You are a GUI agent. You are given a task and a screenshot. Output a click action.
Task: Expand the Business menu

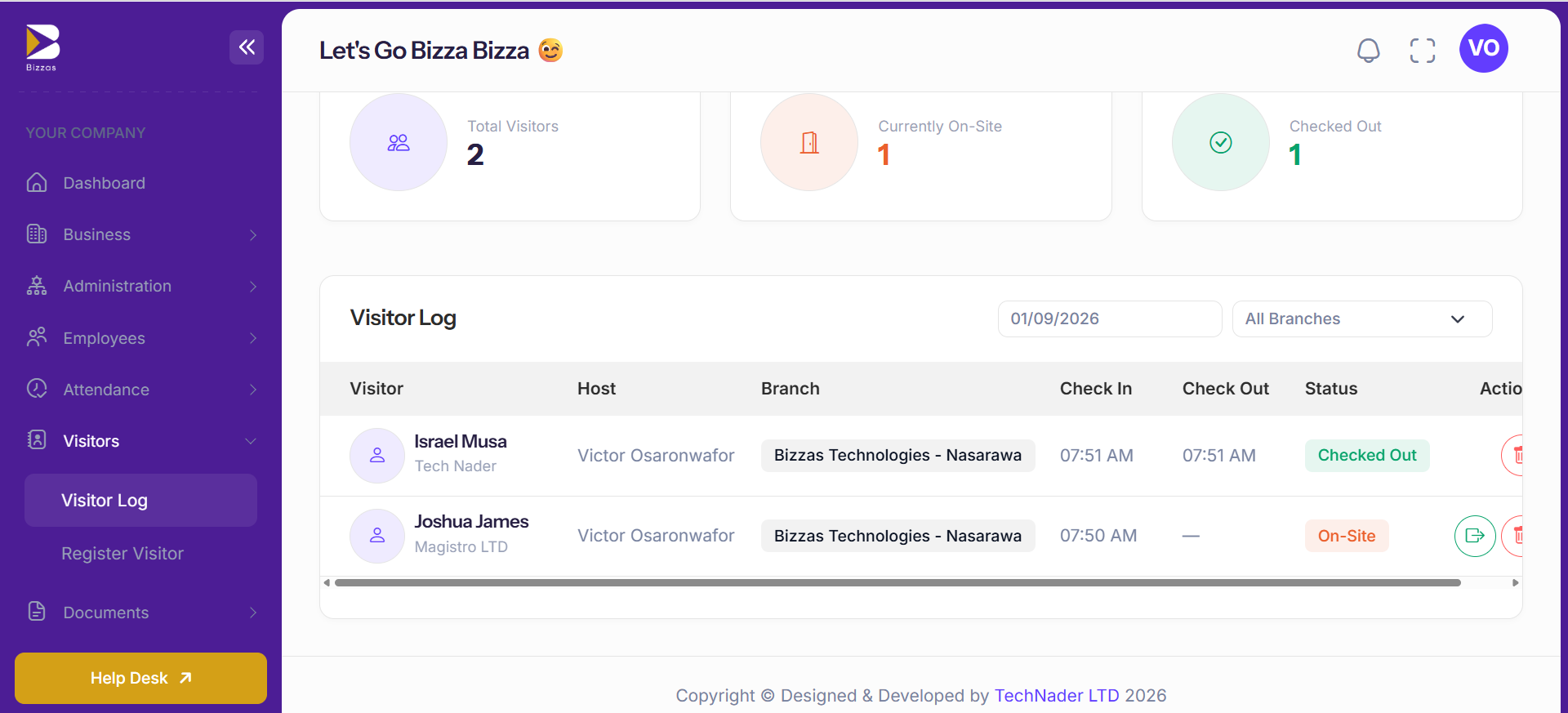coord(140,234)
